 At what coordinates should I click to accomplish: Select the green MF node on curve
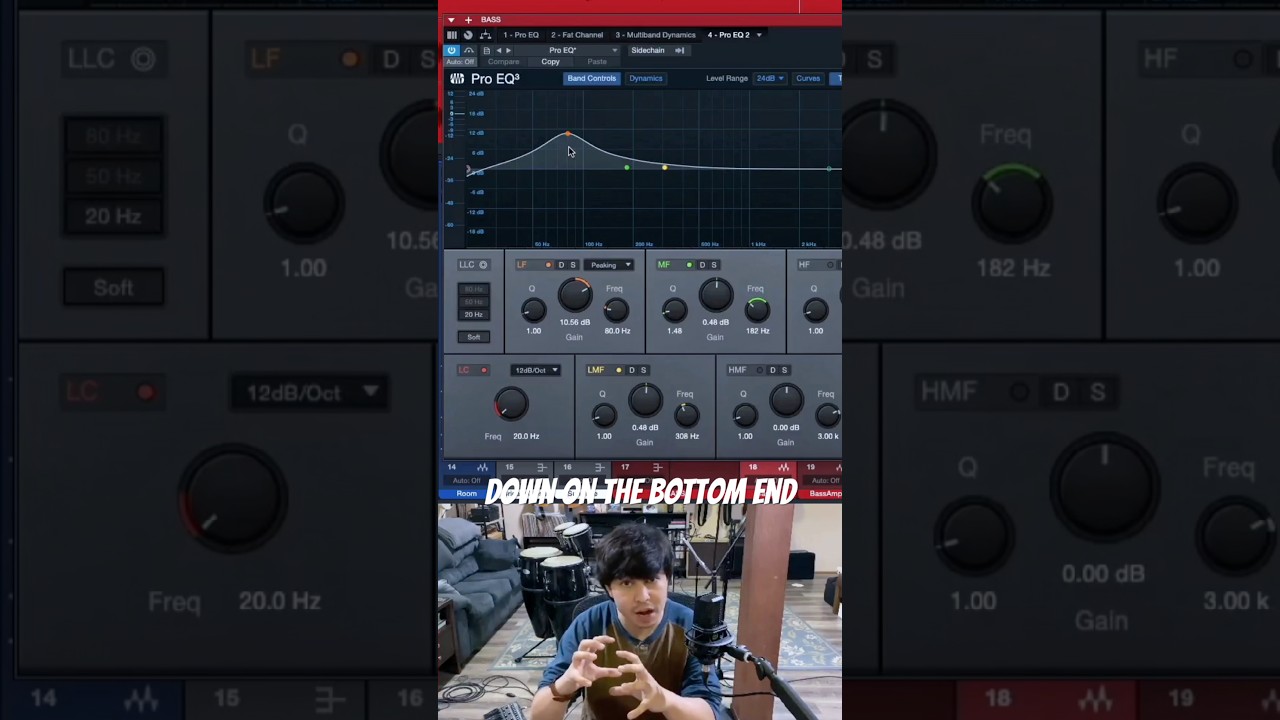(627, 167)
